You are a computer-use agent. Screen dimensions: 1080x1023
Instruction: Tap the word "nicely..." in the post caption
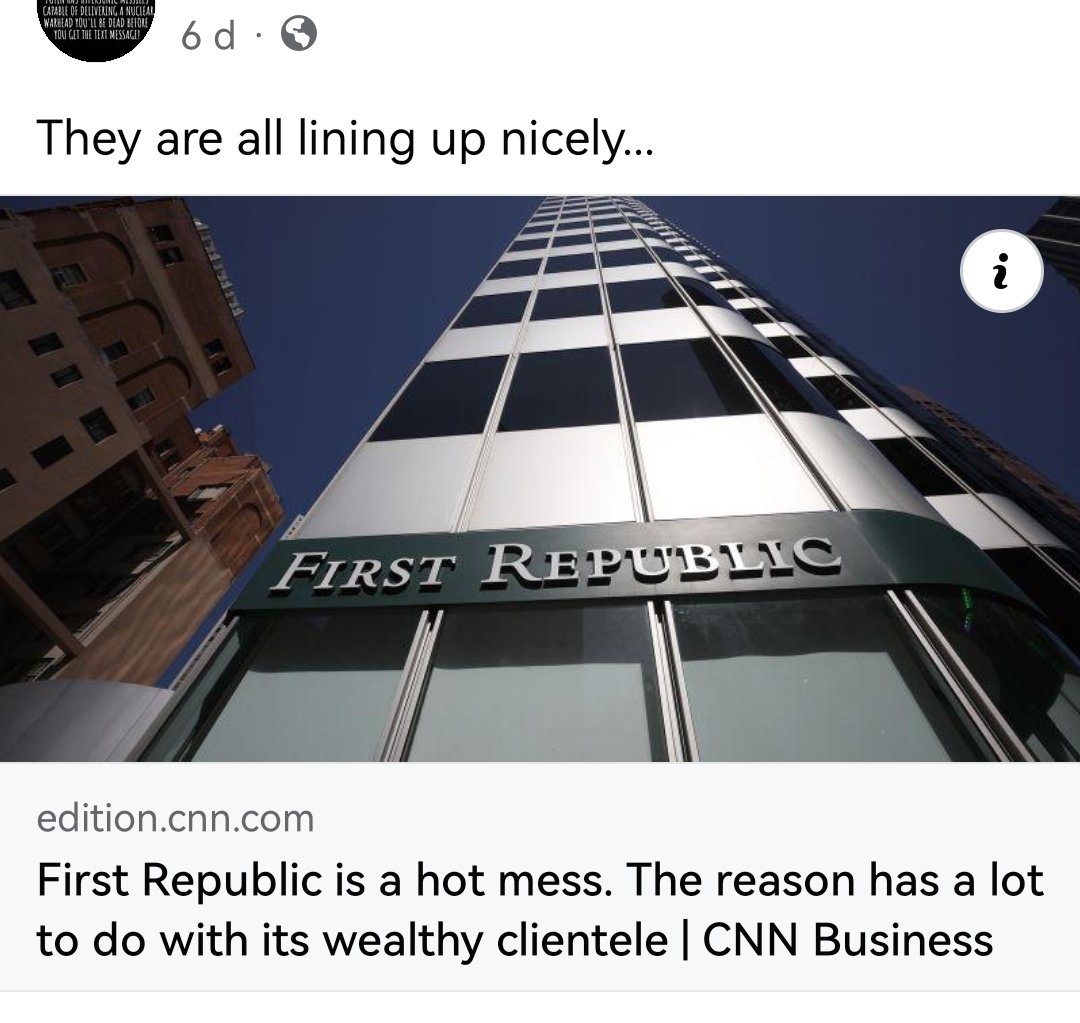(x=577, y=140)
